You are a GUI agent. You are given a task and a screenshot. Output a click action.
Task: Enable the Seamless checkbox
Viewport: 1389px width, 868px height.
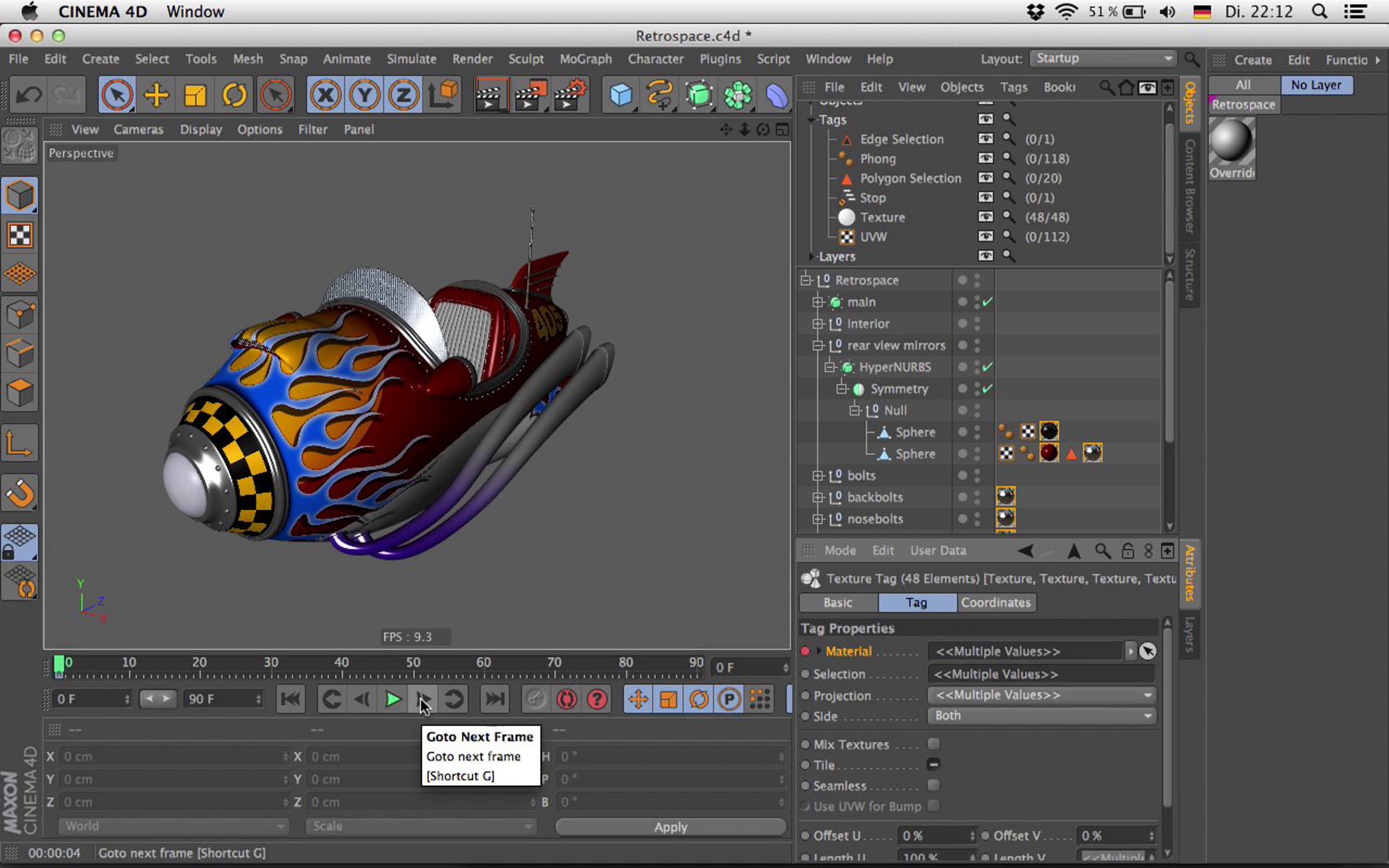tap(933, 785)
